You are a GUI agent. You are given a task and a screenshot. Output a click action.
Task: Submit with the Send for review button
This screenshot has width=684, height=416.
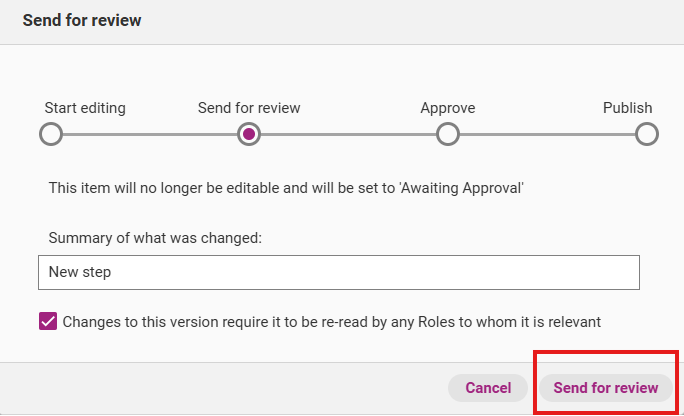(606, 388)
